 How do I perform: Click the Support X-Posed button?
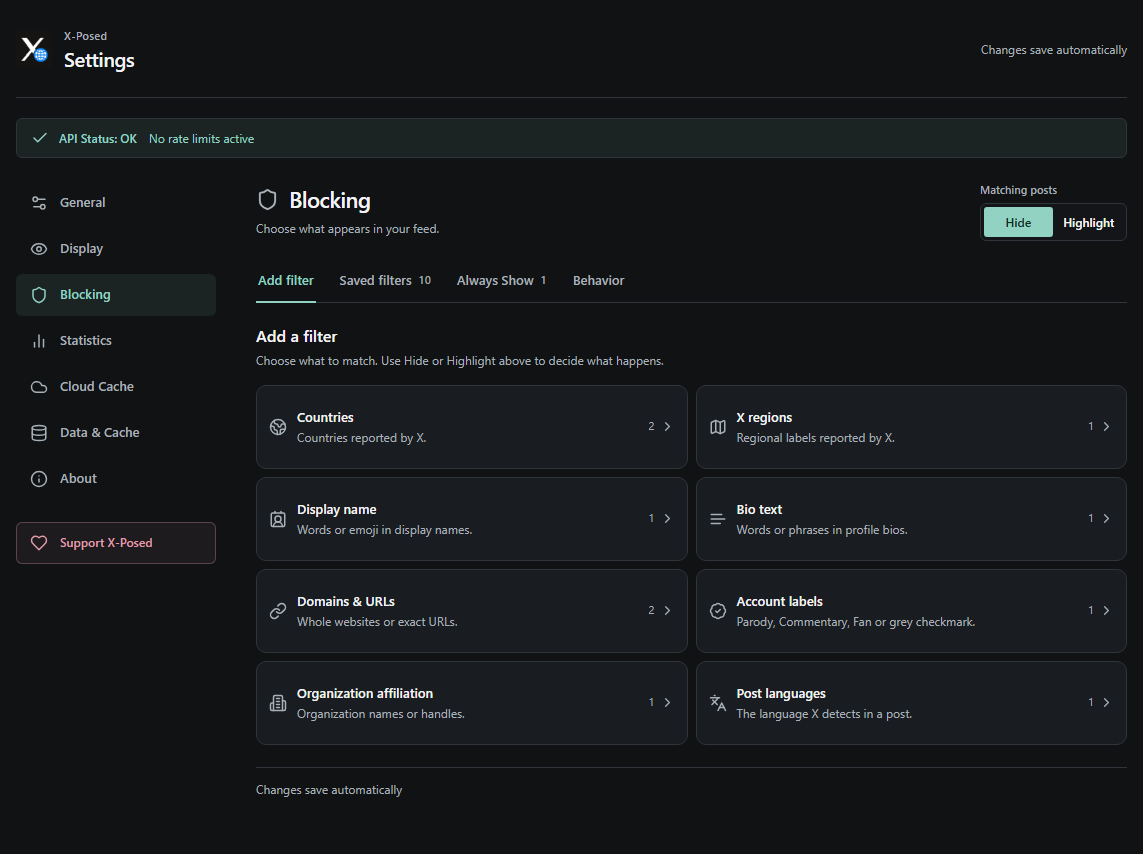pyautogui.click(x=116, y=543)
